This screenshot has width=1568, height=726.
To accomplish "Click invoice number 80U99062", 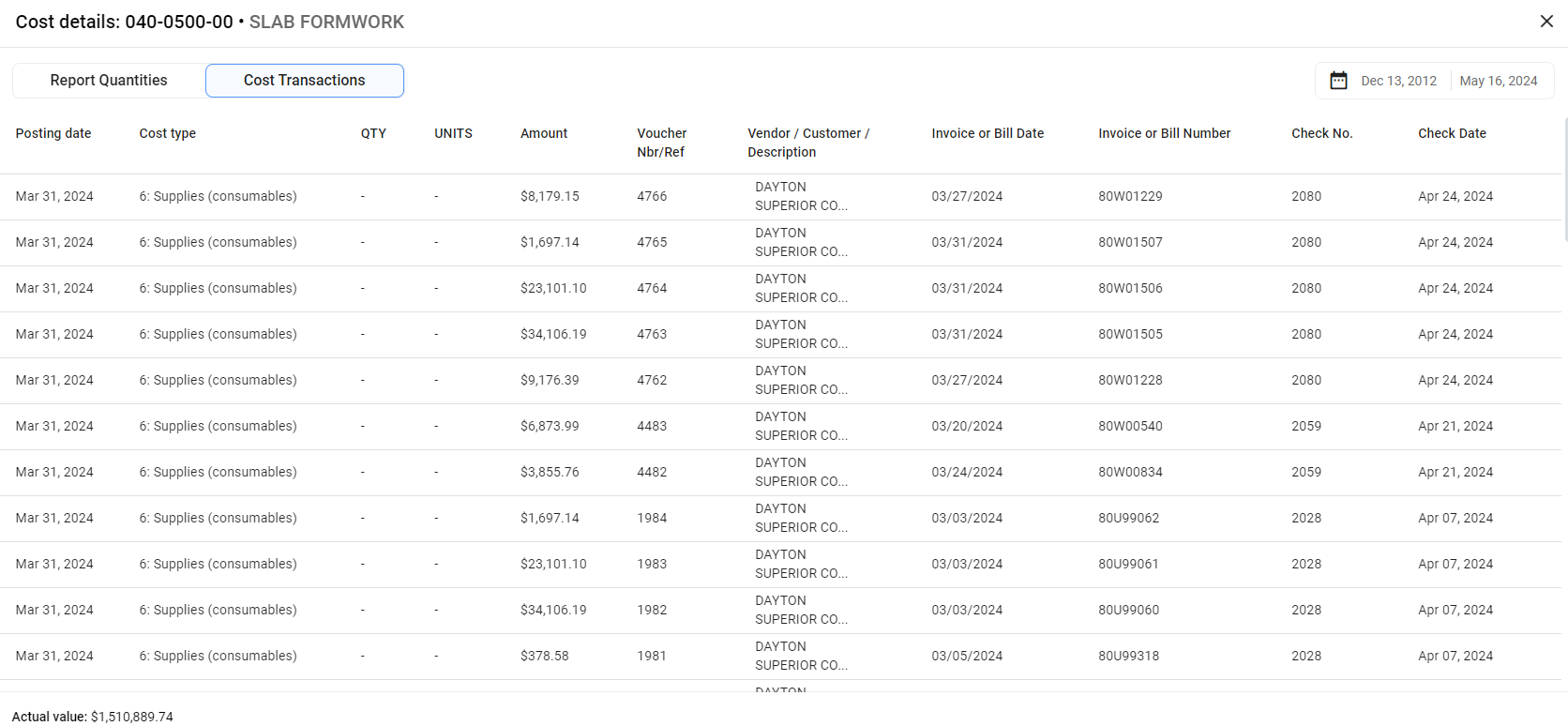I will click(1128, 518).
